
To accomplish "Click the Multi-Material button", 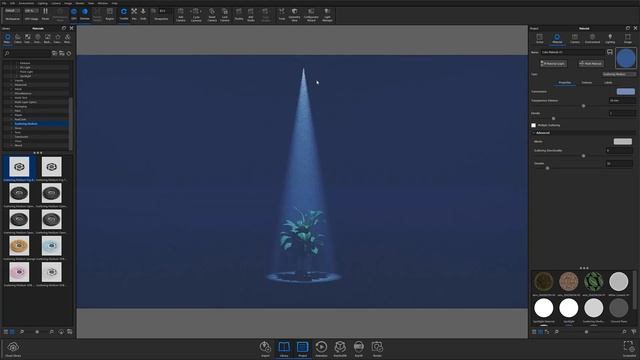I will [591, 64].
